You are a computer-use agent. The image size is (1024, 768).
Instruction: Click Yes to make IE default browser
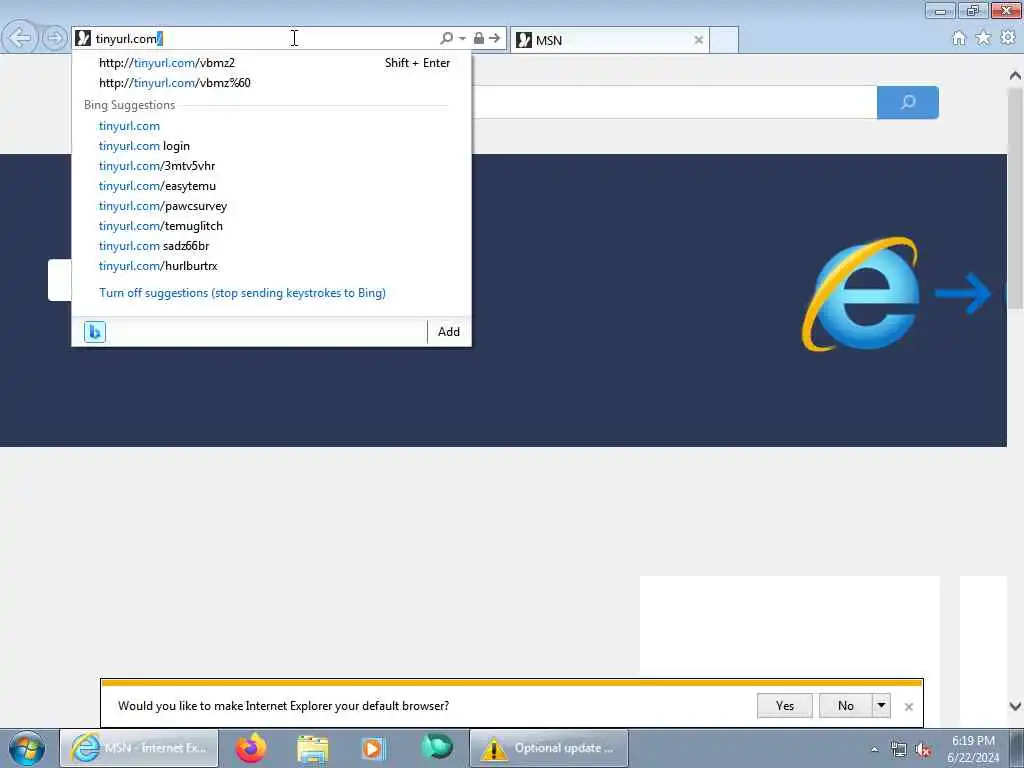(x=784, y=706)
